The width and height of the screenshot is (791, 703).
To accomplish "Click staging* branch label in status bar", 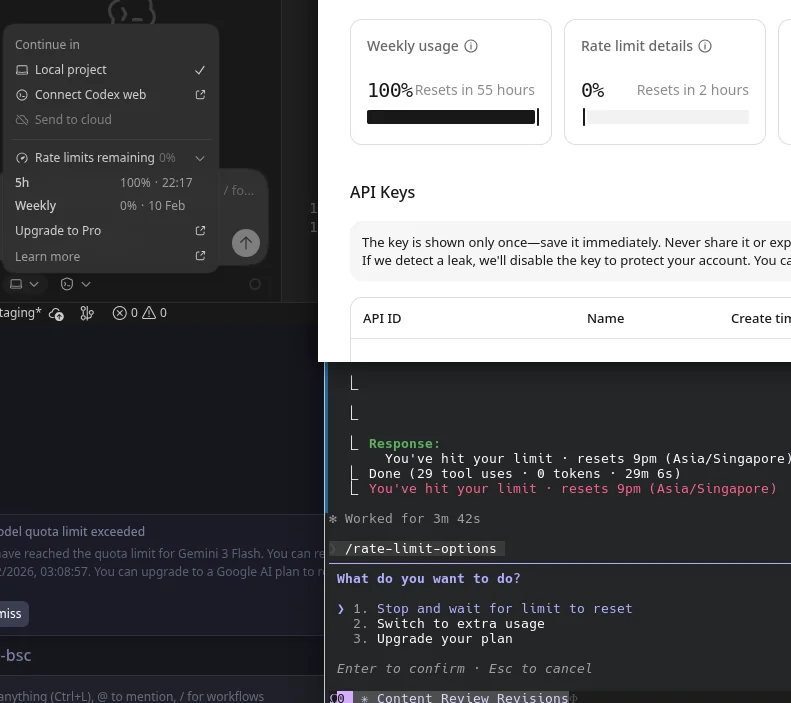I will 20,313.
